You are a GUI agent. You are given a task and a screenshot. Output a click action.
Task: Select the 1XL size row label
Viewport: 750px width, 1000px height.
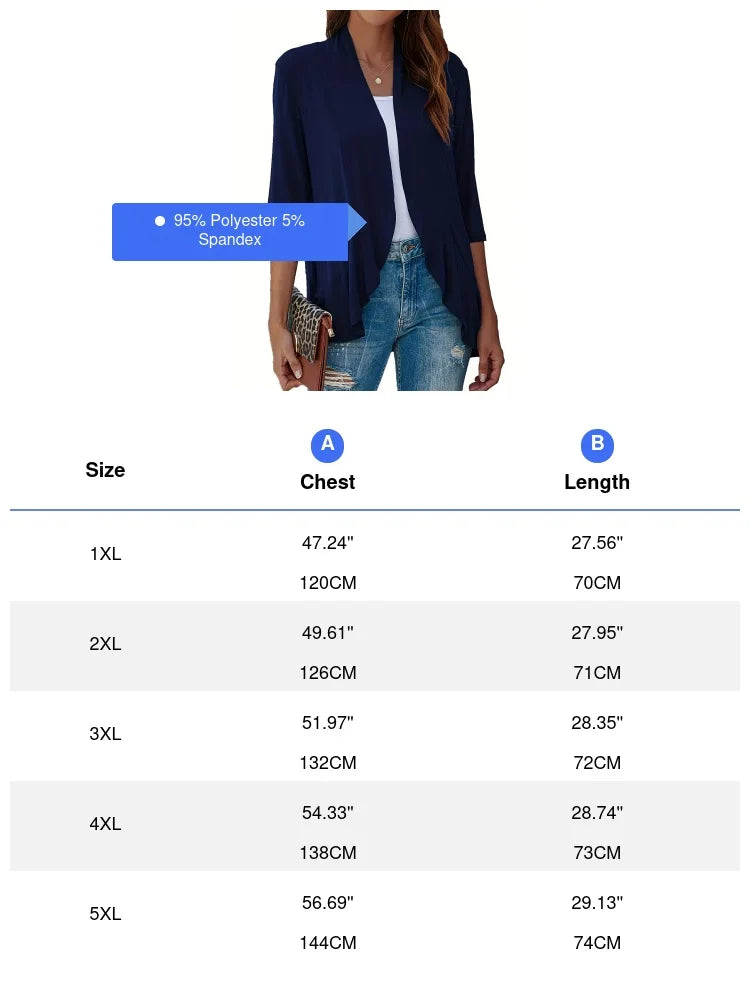click(x=105, y=554)
